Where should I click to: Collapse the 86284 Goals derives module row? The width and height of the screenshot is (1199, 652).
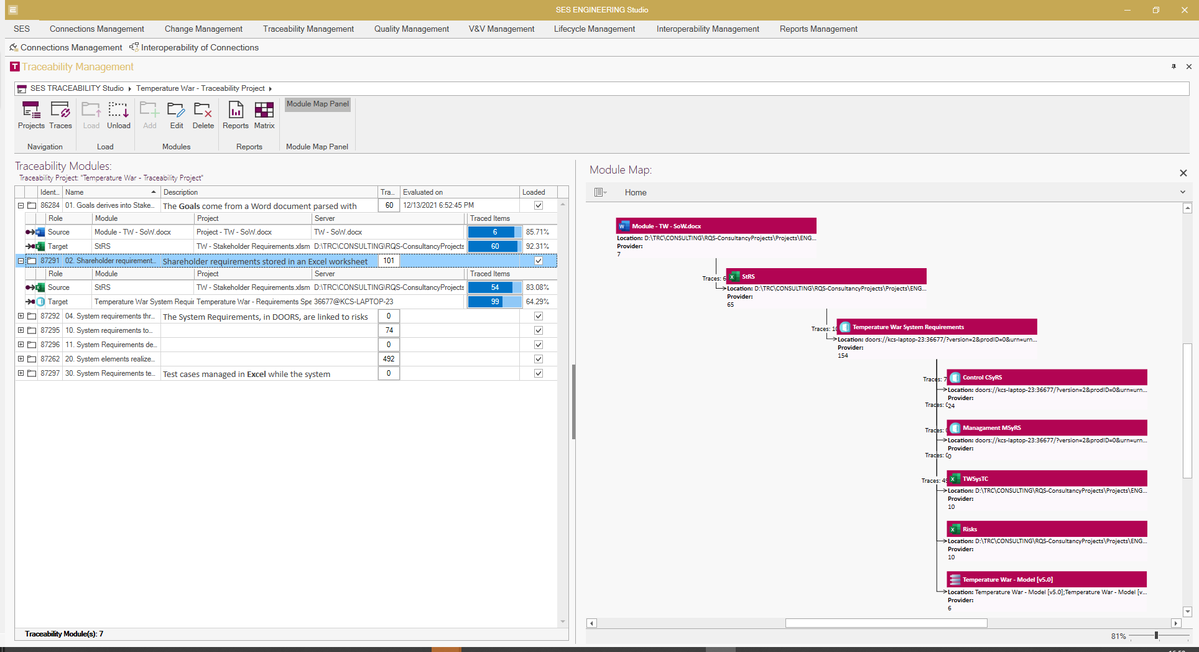(21, 206)
